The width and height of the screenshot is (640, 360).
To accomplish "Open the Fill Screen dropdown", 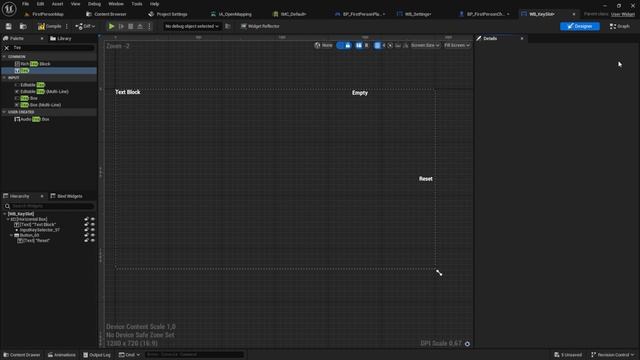I will (456, 45).
